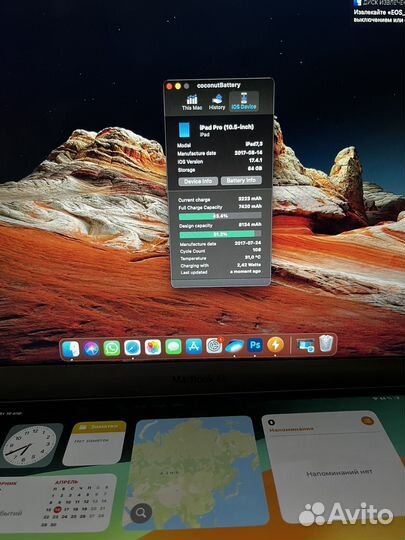The width and height of the screenshot is (405, 540).
Task: Open Safari from the dock
Action: pos(133,347)
